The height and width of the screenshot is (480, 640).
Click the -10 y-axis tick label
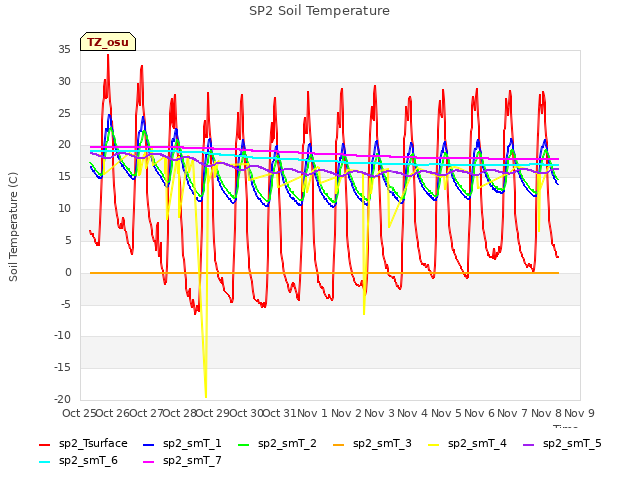click(62, 336)
